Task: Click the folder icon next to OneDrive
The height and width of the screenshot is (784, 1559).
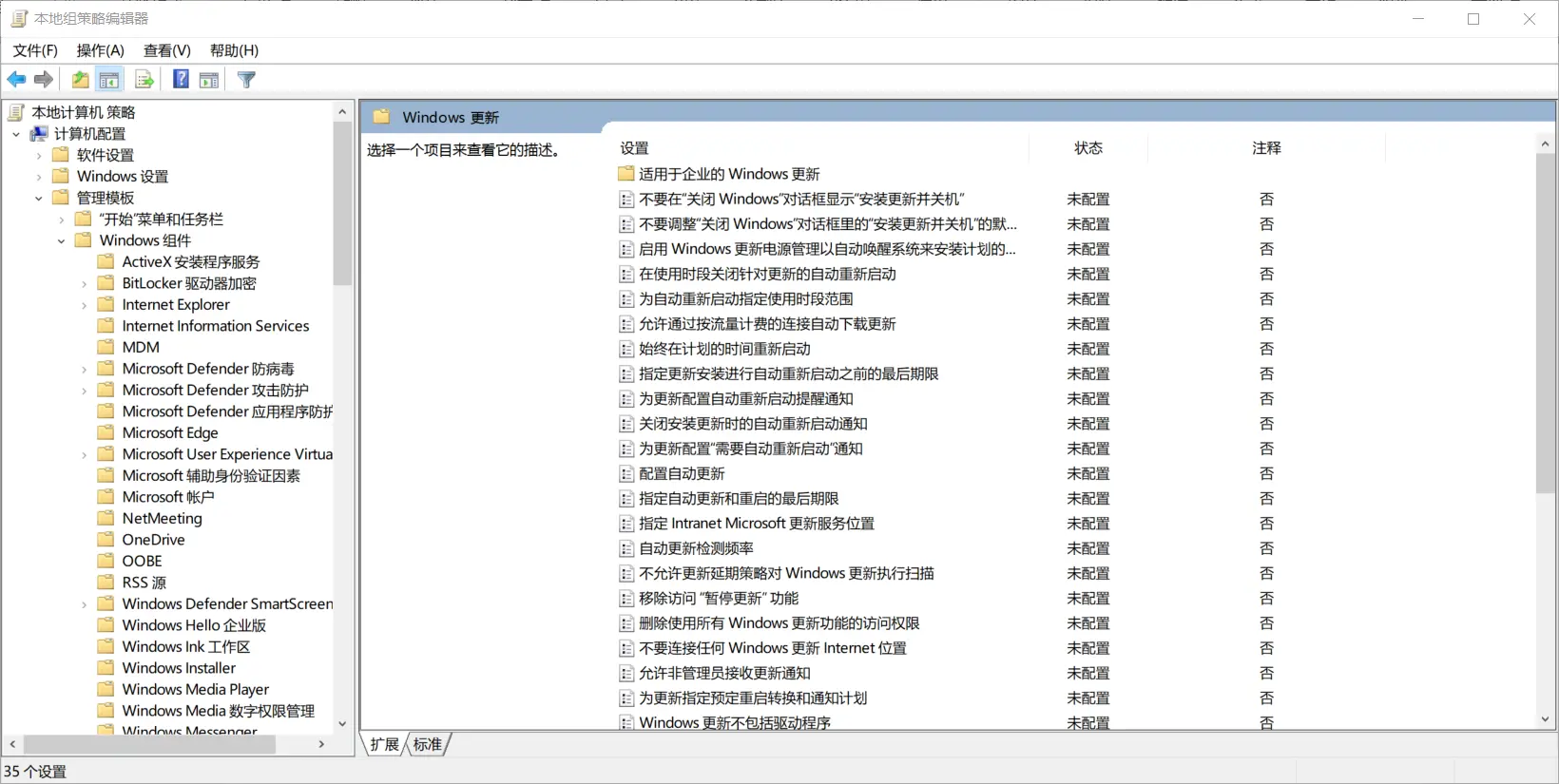Action: [x=106, y=540]
